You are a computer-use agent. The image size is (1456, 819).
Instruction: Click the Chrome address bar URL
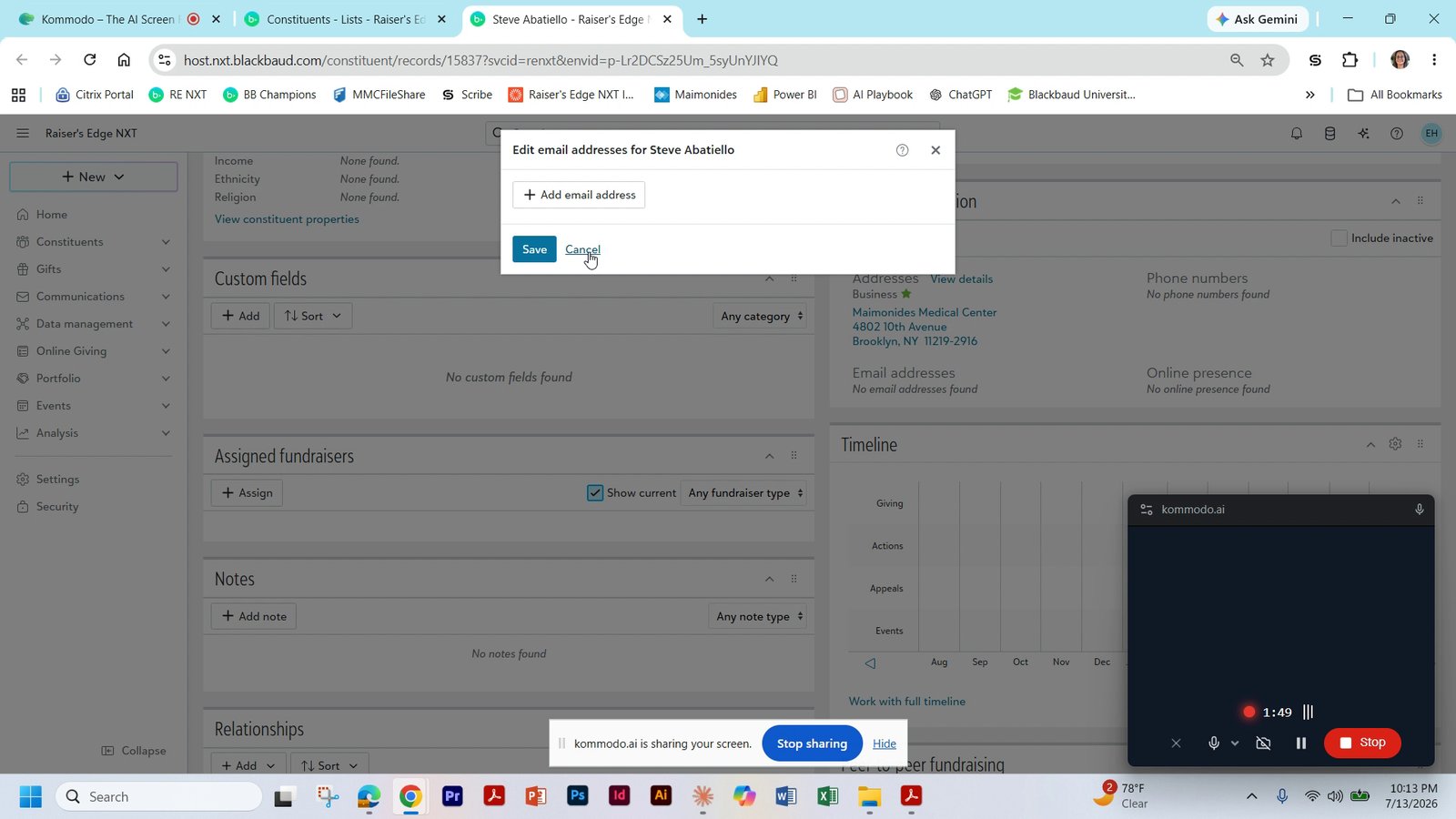[480, 60]
